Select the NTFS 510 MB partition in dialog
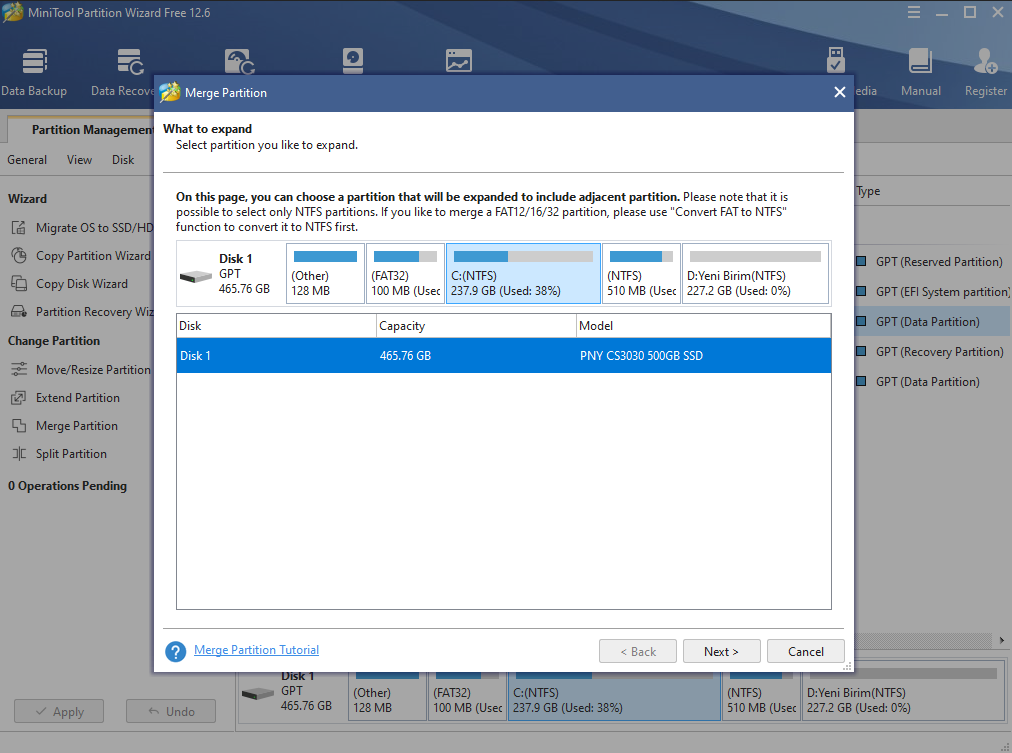This screenshot has width=1012, height=753. [642, 274]
